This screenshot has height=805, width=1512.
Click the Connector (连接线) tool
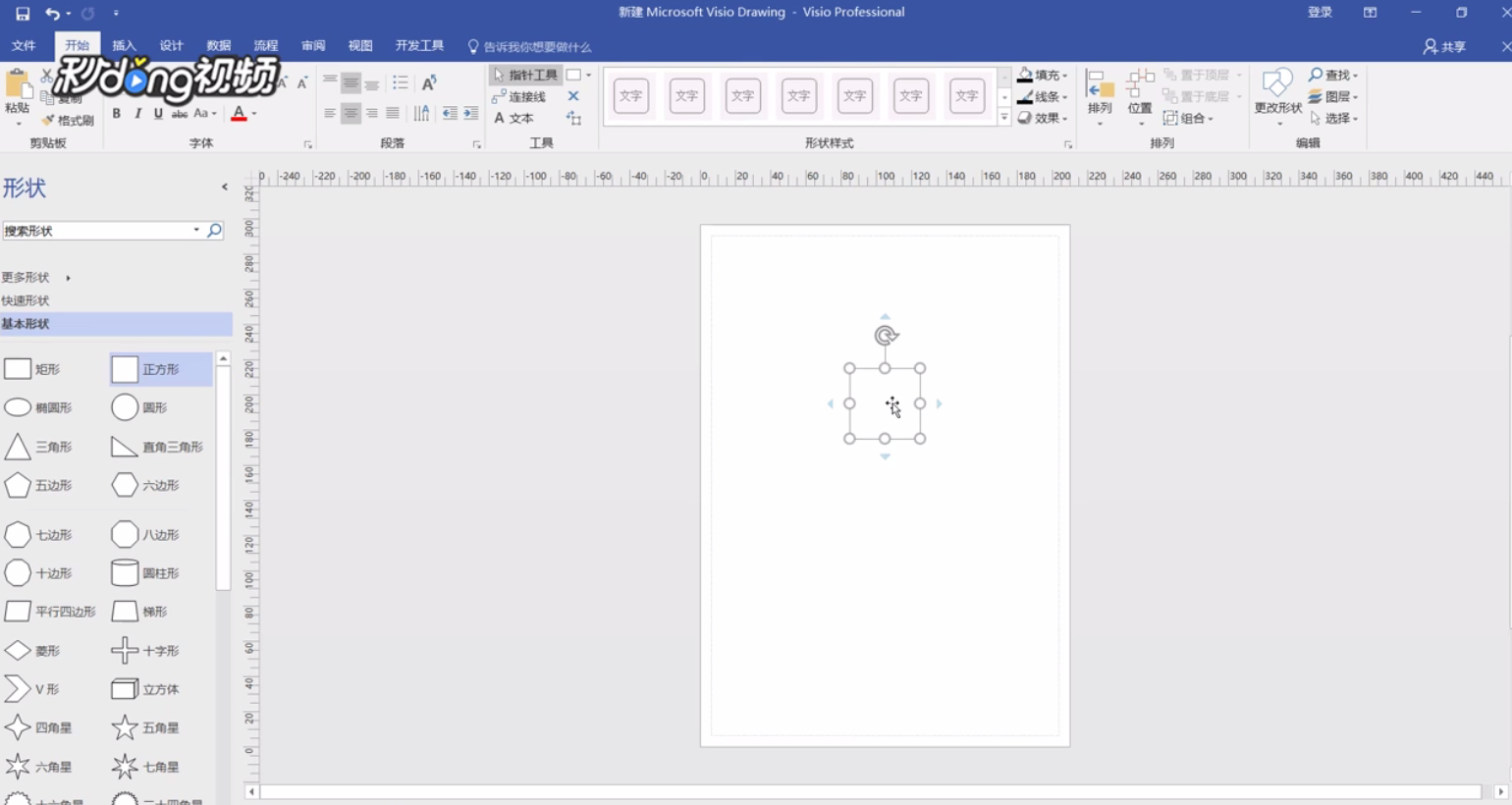(519, 96)
